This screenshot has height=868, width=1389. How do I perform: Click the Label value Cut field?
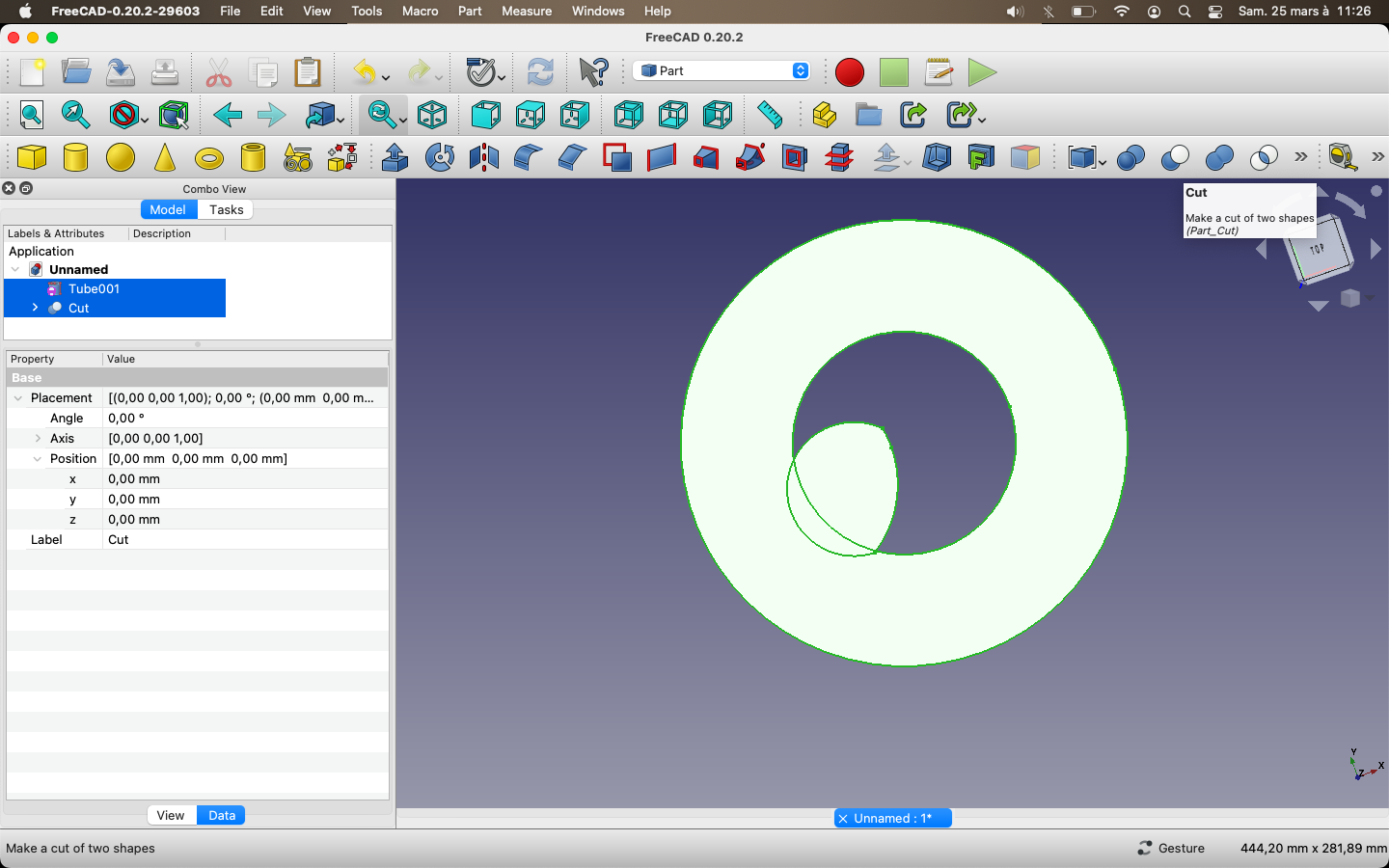pos(245,540)
